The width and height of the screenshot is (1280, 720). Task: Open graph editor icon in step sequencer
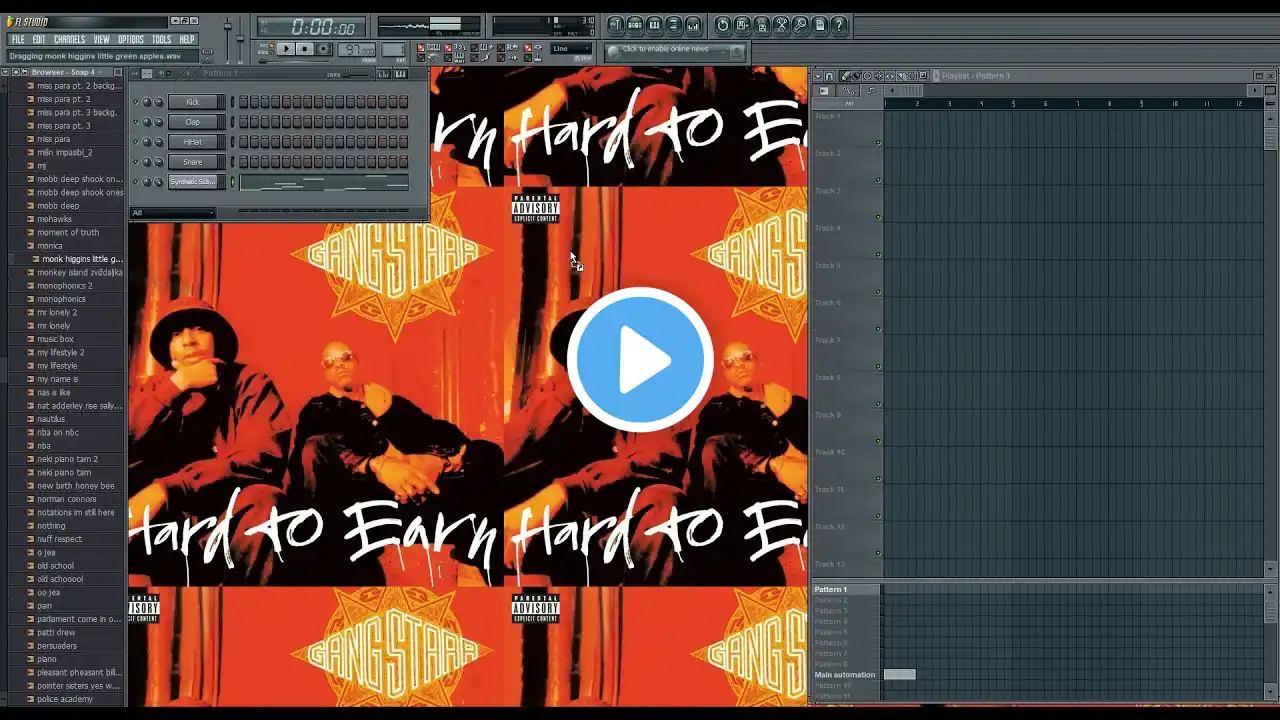(x=383, y=74)
